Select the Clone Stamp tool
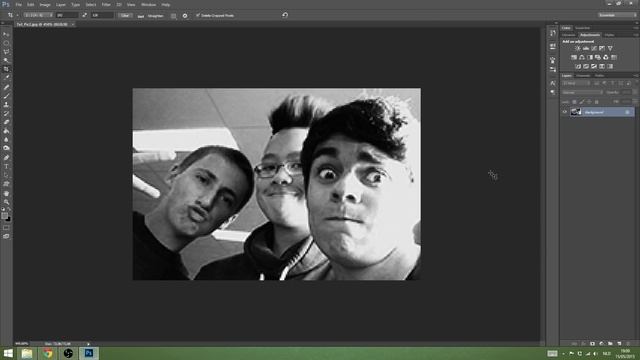Screen dimensions: 640x360 [6, 104]
